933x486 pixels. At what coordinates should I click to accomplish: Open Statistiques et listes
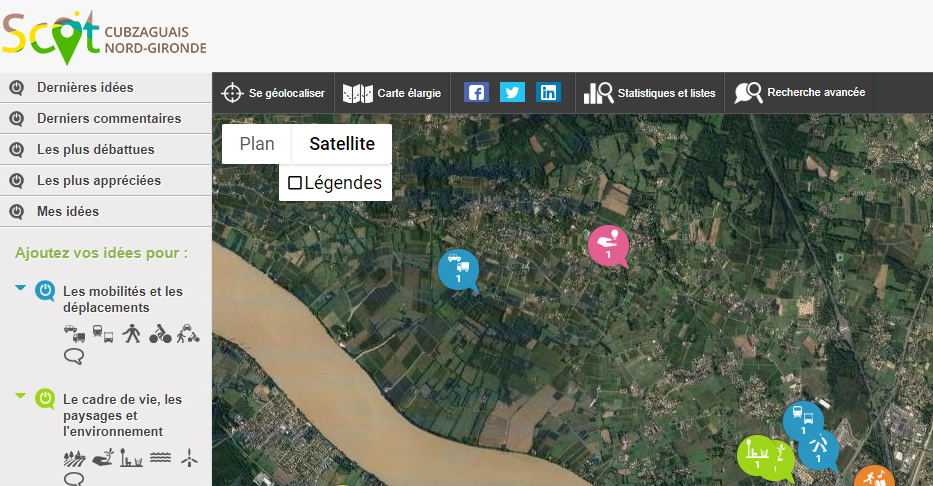pos(649,93)
